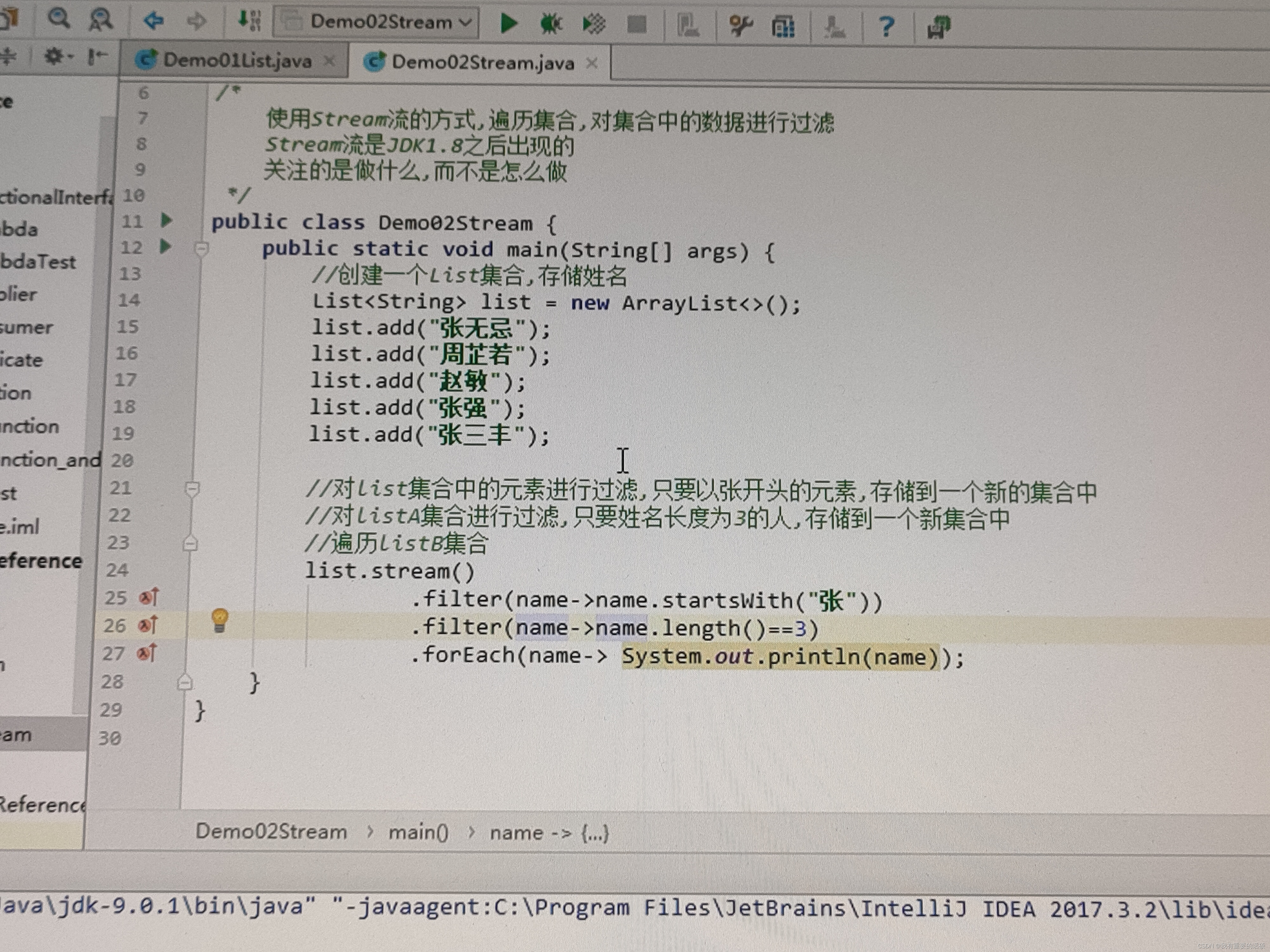The height and width of the screenshot is (952, 1270).
Task: Click line number 30 in the gutter
Action: point(109,738)
